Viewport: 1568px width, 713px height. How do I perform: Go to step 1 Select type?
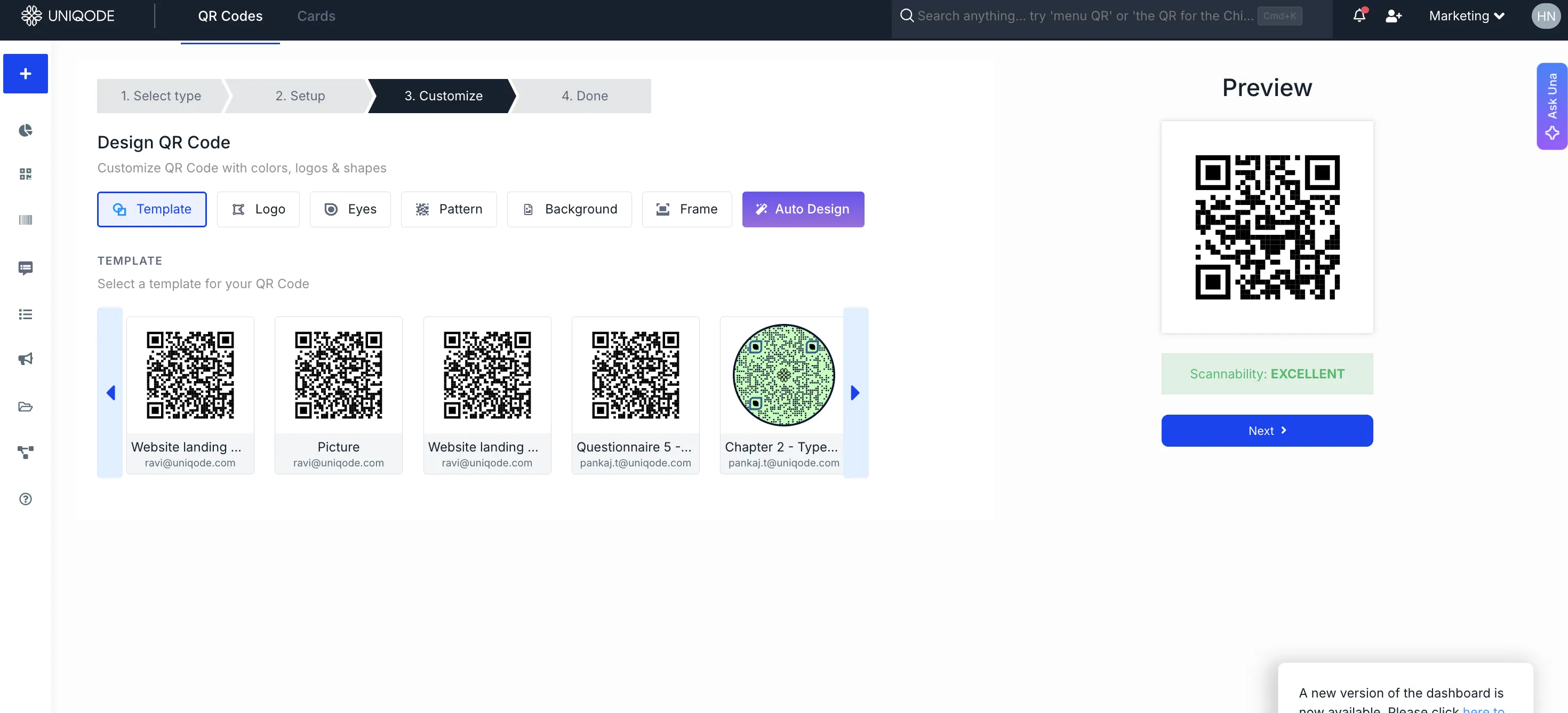tap(161, 96)
